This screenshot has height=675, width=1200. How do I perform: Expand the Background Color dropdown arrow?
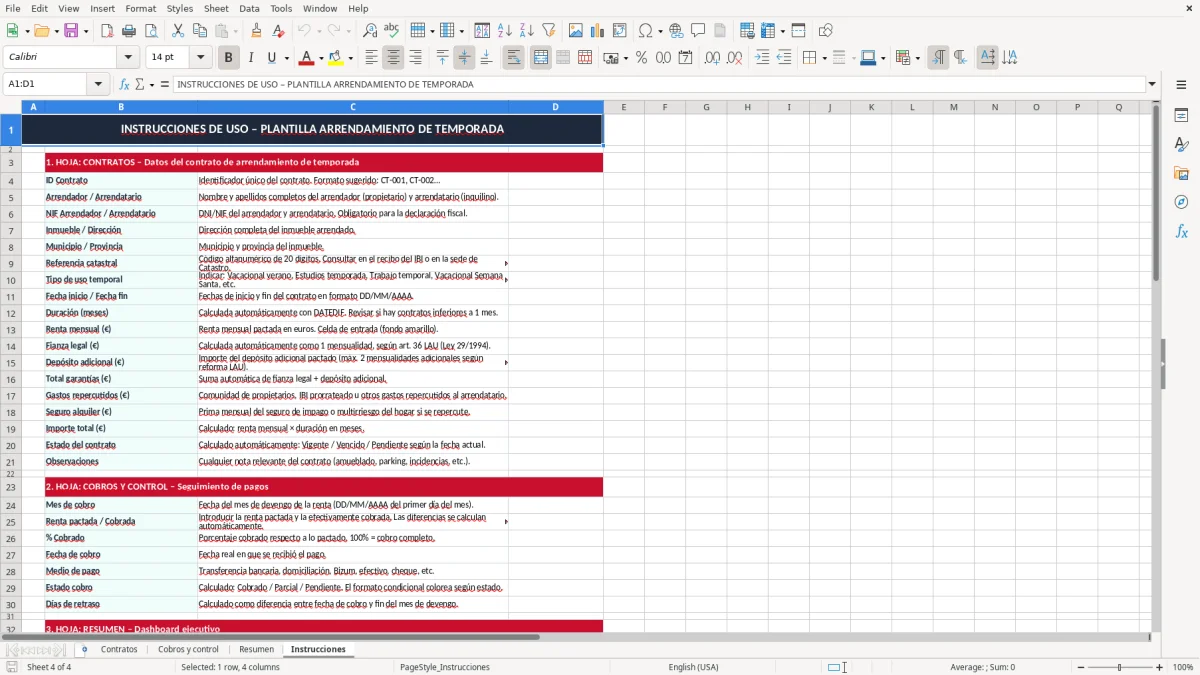coord(350,58)
